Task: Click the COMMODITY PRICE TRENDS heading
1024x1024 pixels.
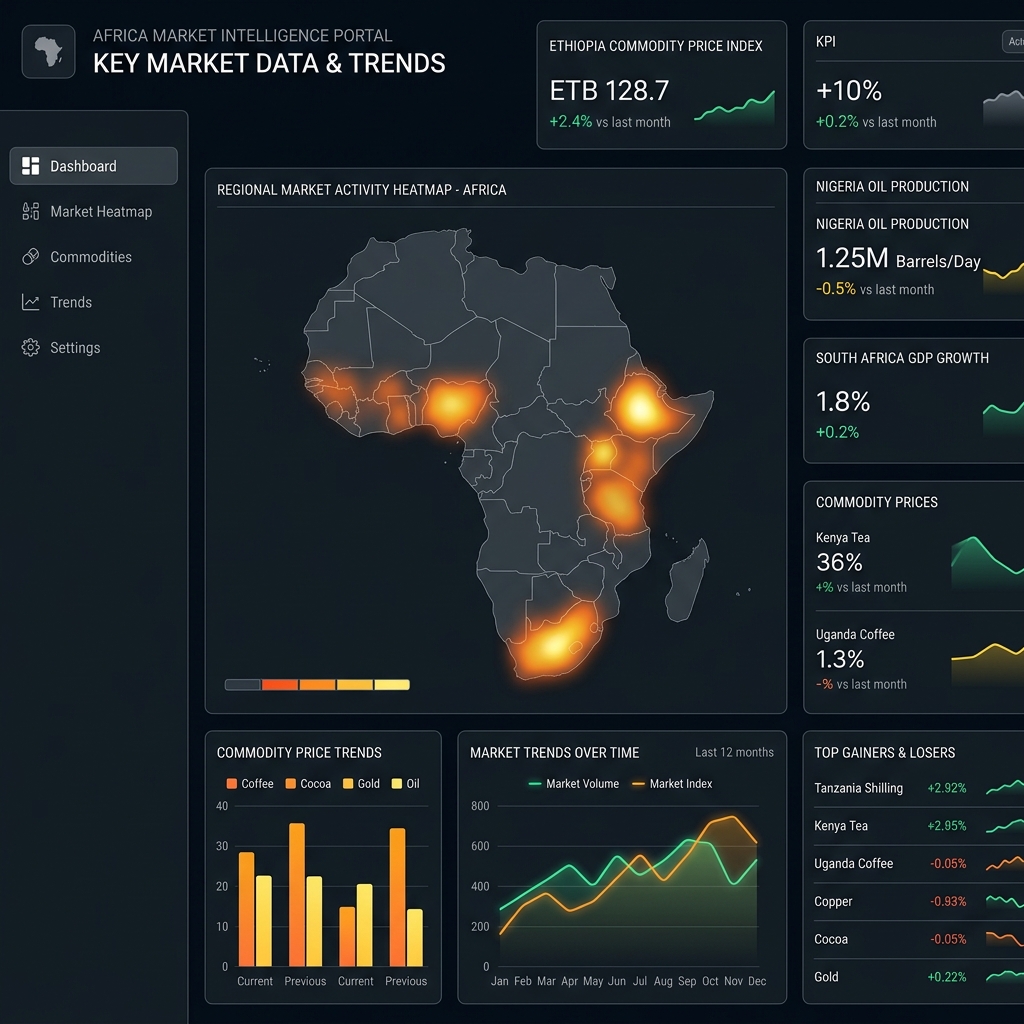Action: tap(299, 753)
